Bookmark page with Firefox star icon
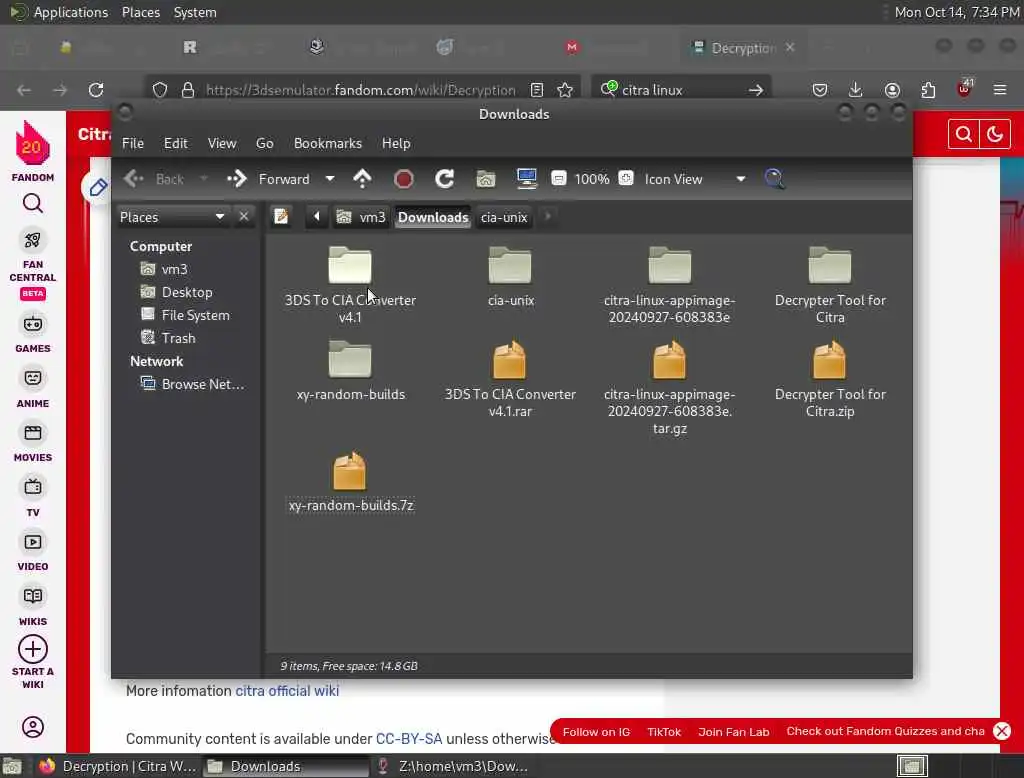This screenshot has width=1024, height=778. tap(565, 90)
